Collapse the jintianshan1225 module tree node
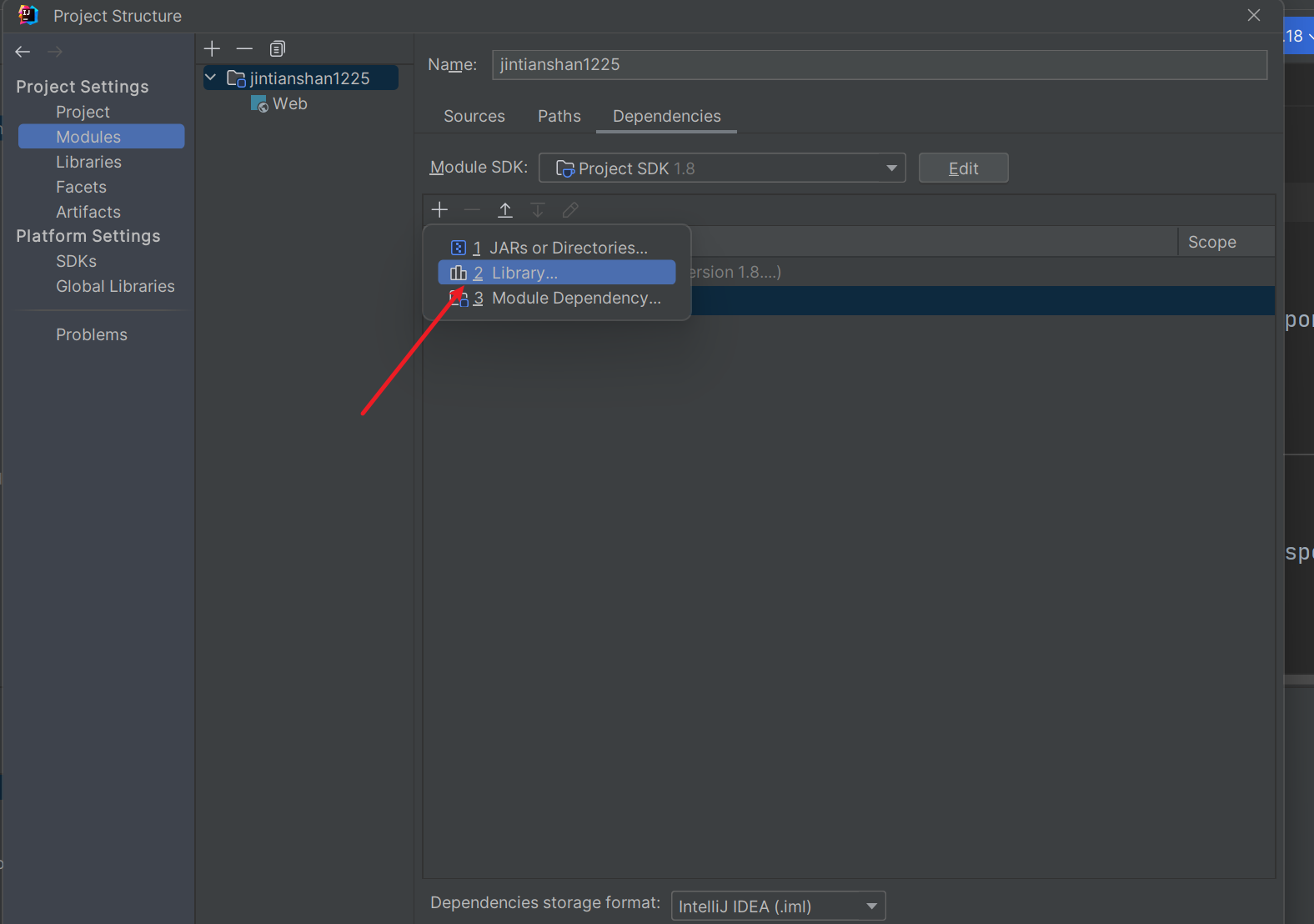 [x=211, y=78]
